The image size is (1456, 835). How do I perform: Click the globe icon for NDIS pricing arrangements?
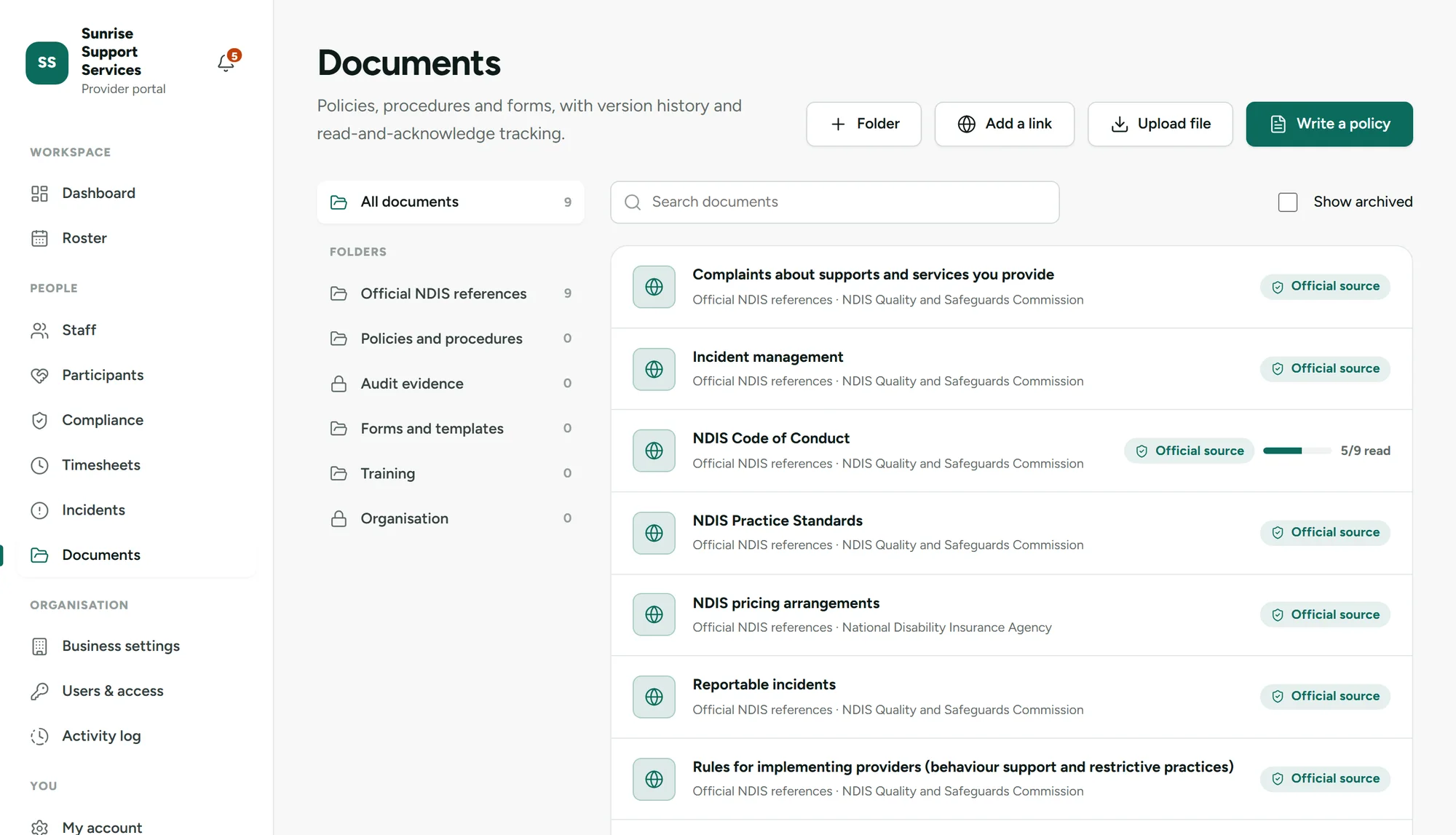[x=654, y=614]
